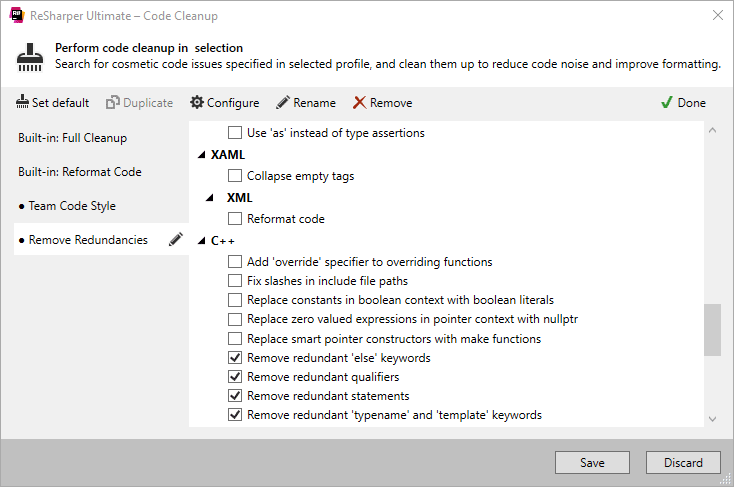Select Remove Redundancies profile

[88, 239]
